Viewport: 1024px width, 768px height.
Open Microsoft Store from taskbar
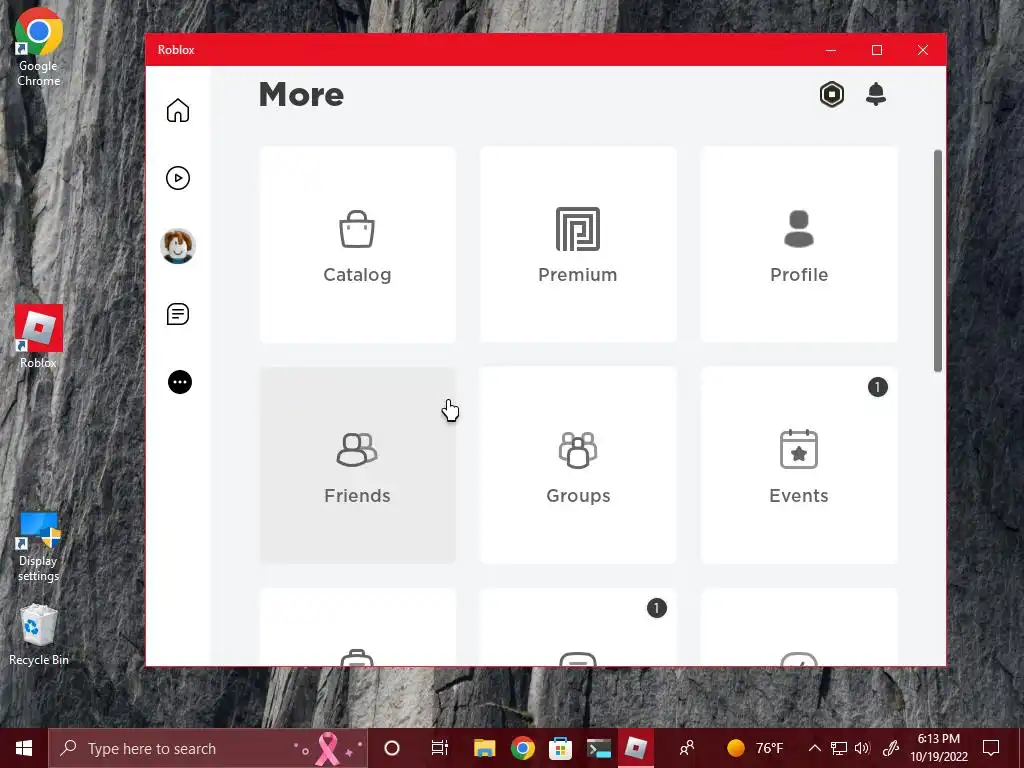coord(560,748)
